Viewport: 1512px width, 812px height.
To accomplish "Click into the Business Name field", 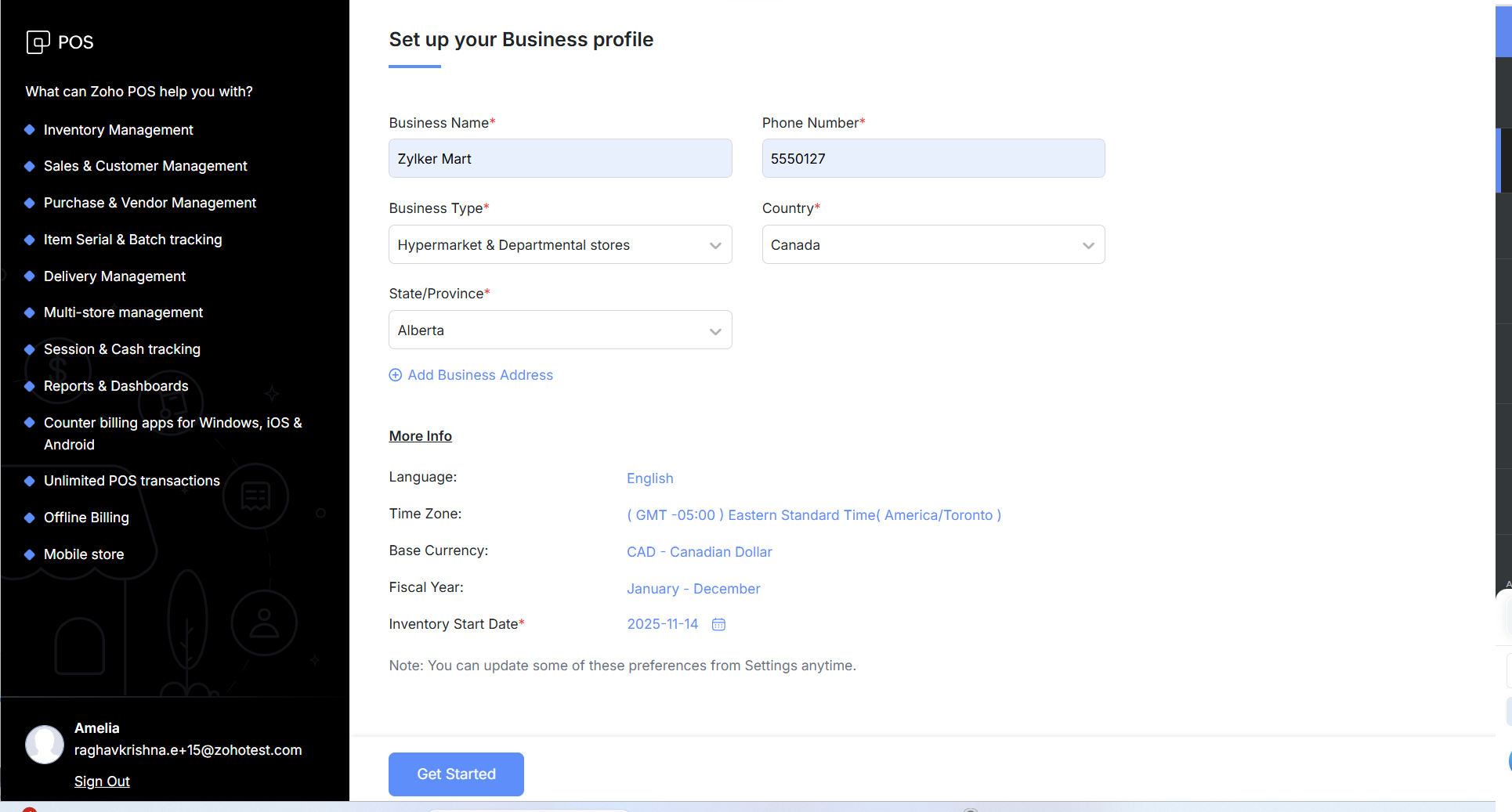I will pos(560,159).
